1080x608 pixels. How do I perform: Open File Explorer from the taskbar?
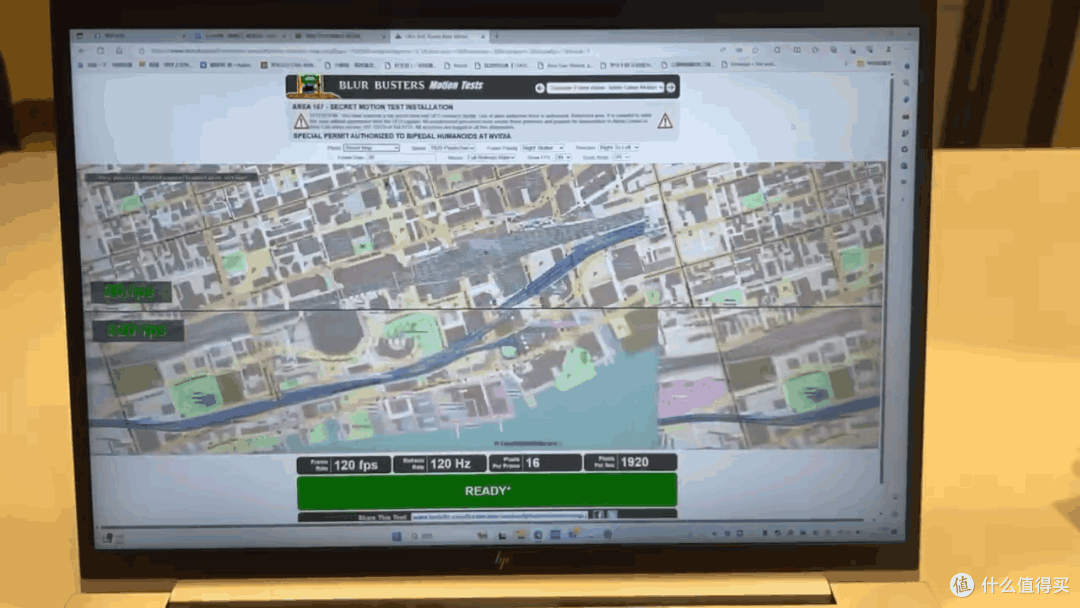pyautogui.click(x=520, y=535)
